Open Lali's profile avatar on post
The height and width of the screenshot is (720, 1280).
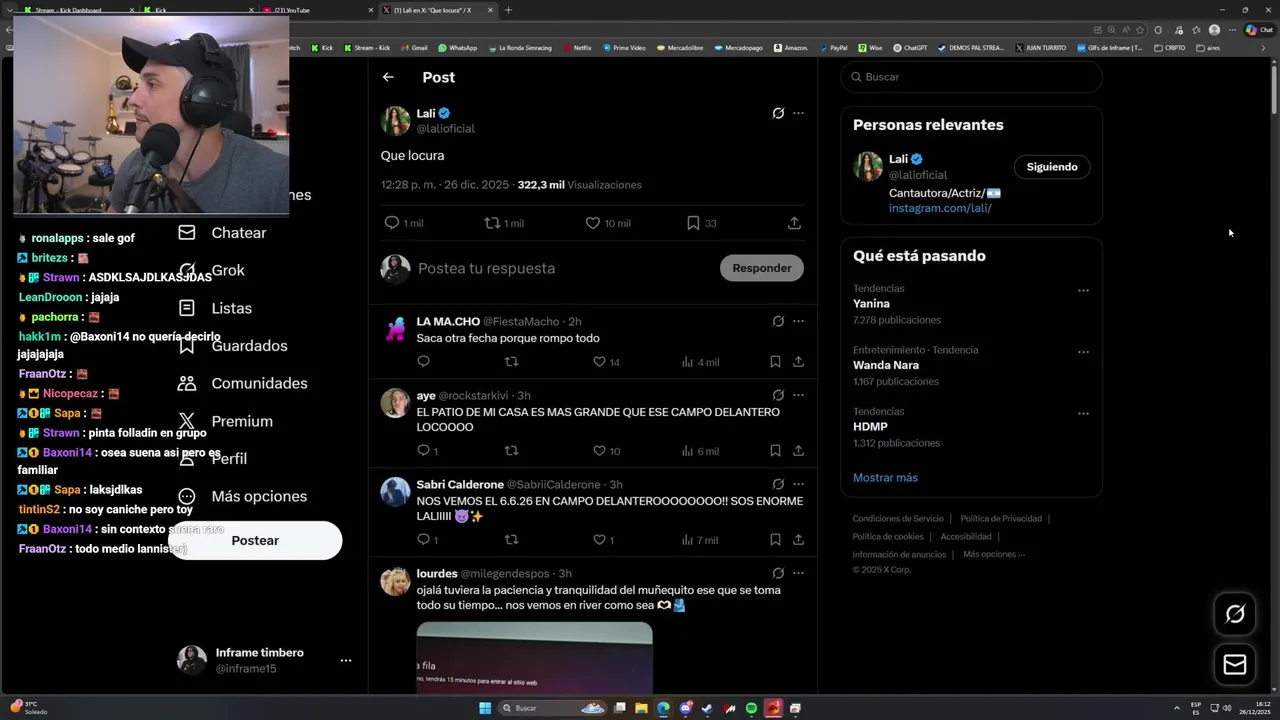tap(395, 121)
